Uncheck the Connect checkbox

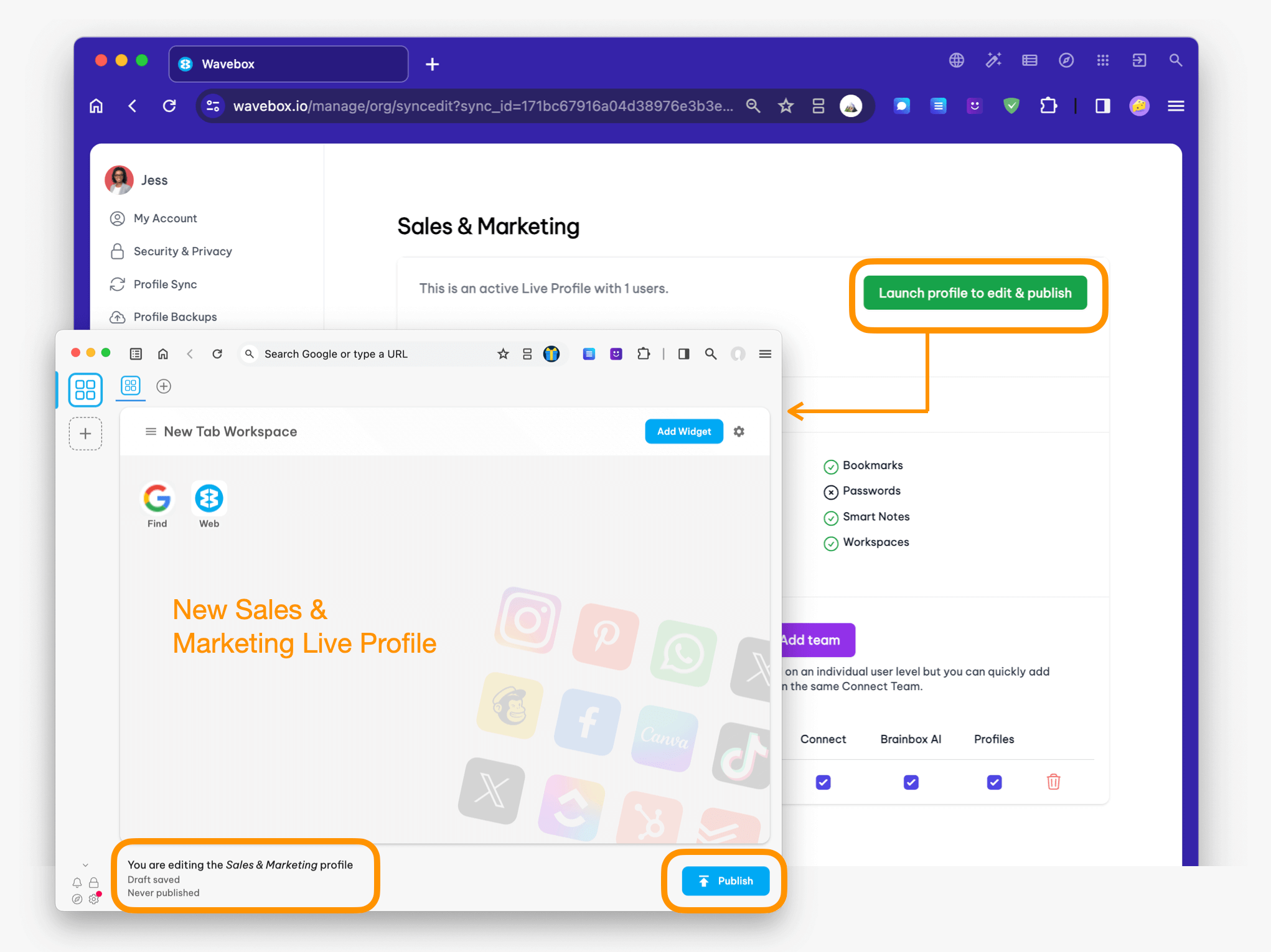pyautogui.click(x=823, y=782)
